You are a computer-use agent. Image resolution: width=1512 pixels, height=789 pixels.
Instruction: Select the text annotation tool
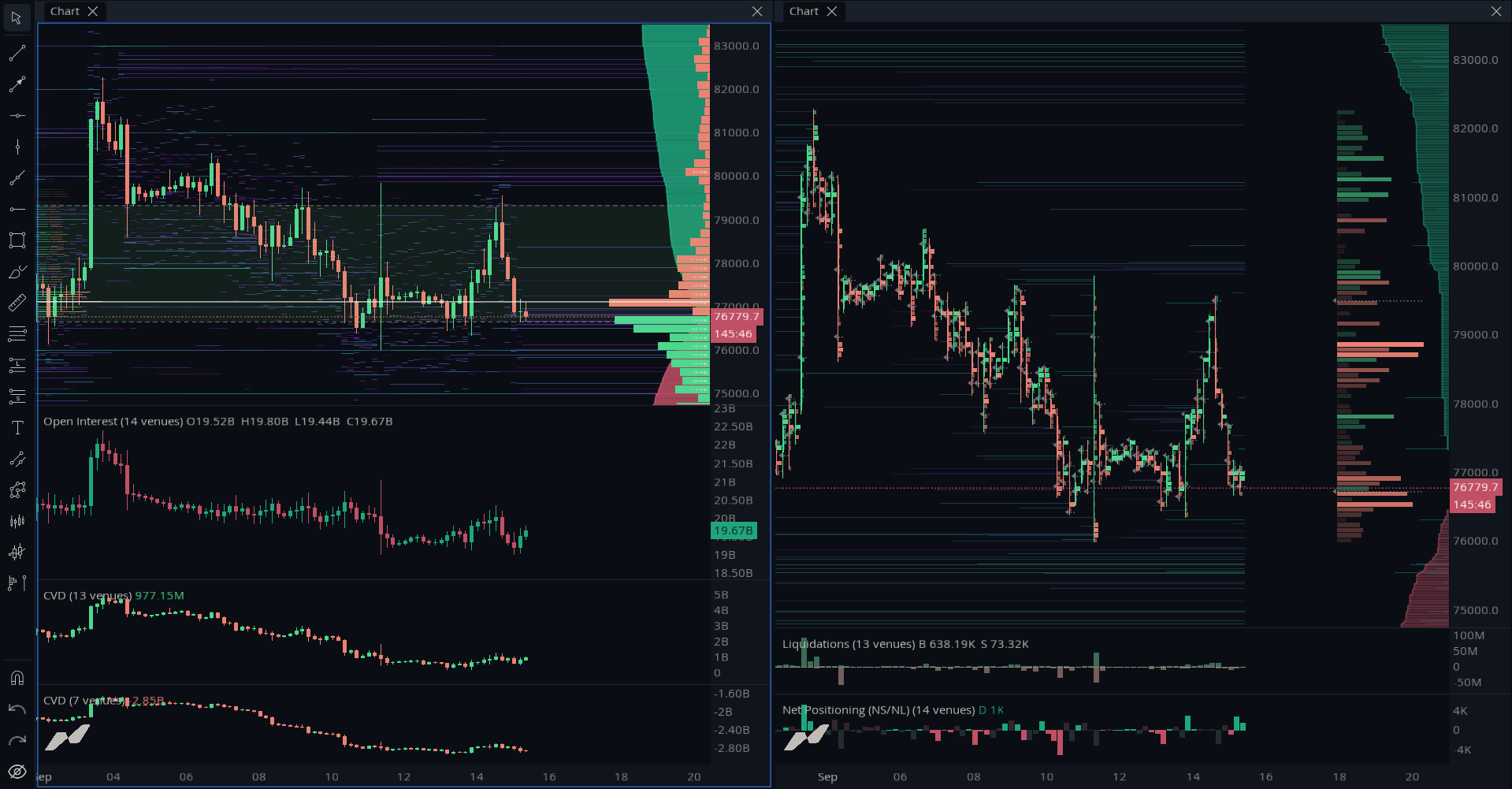point(17,428)
